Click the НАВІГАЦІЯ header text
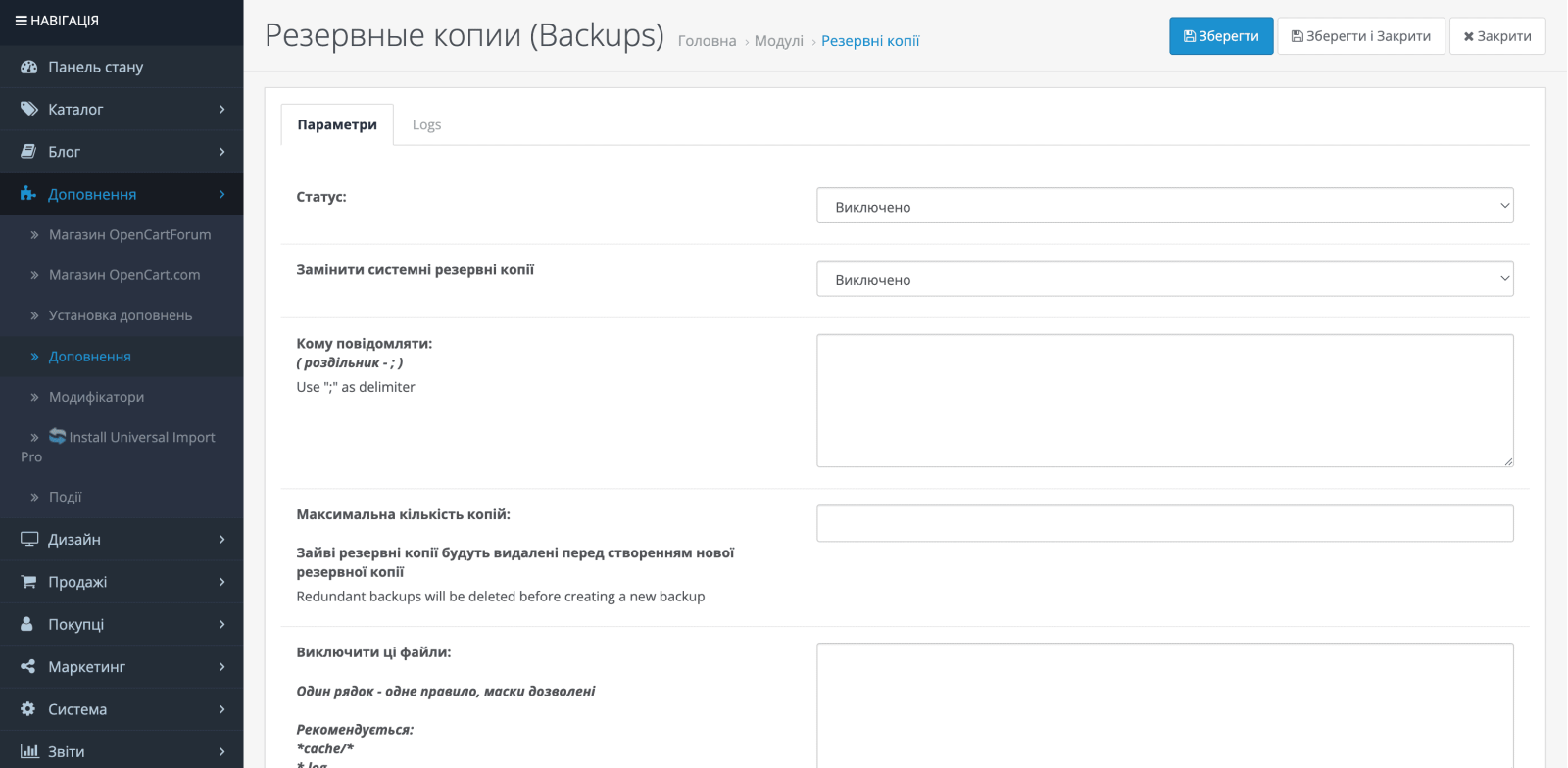Viewport: 1568px width, 768px height. click(x=65, y=21)
